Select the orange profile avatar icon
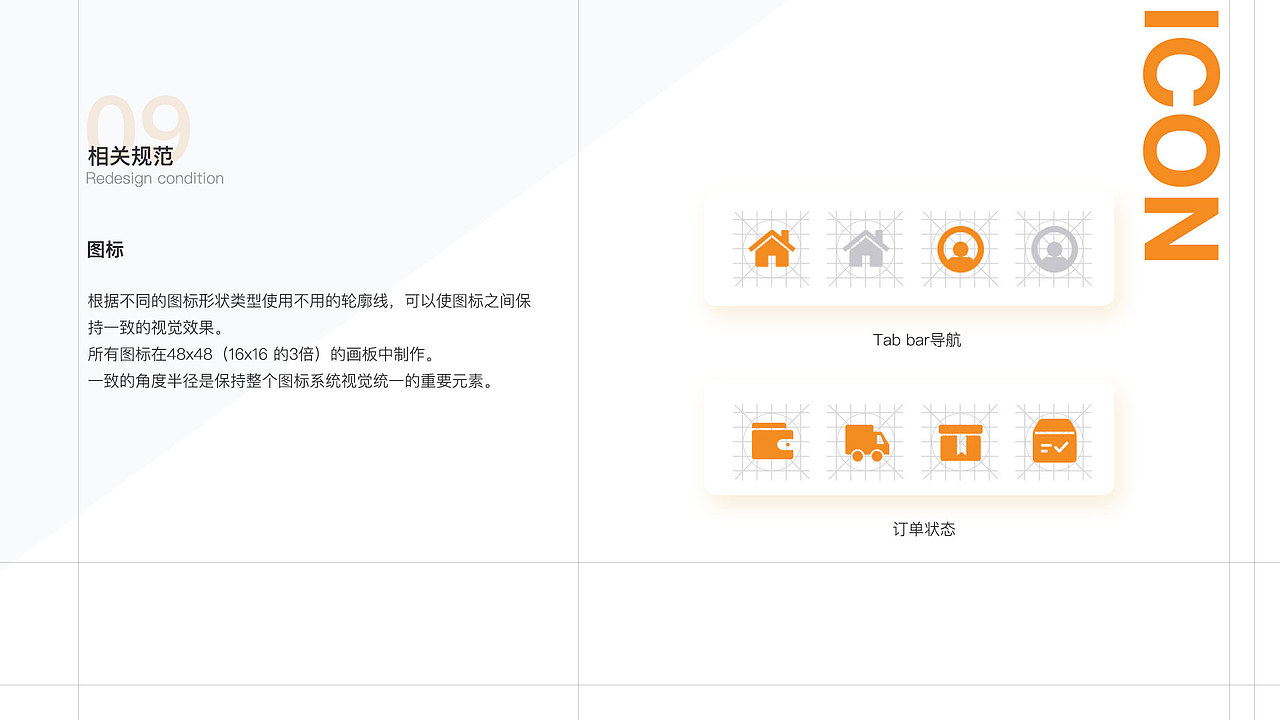This screenshot has height=720, width=1280. tap(960, 248)
